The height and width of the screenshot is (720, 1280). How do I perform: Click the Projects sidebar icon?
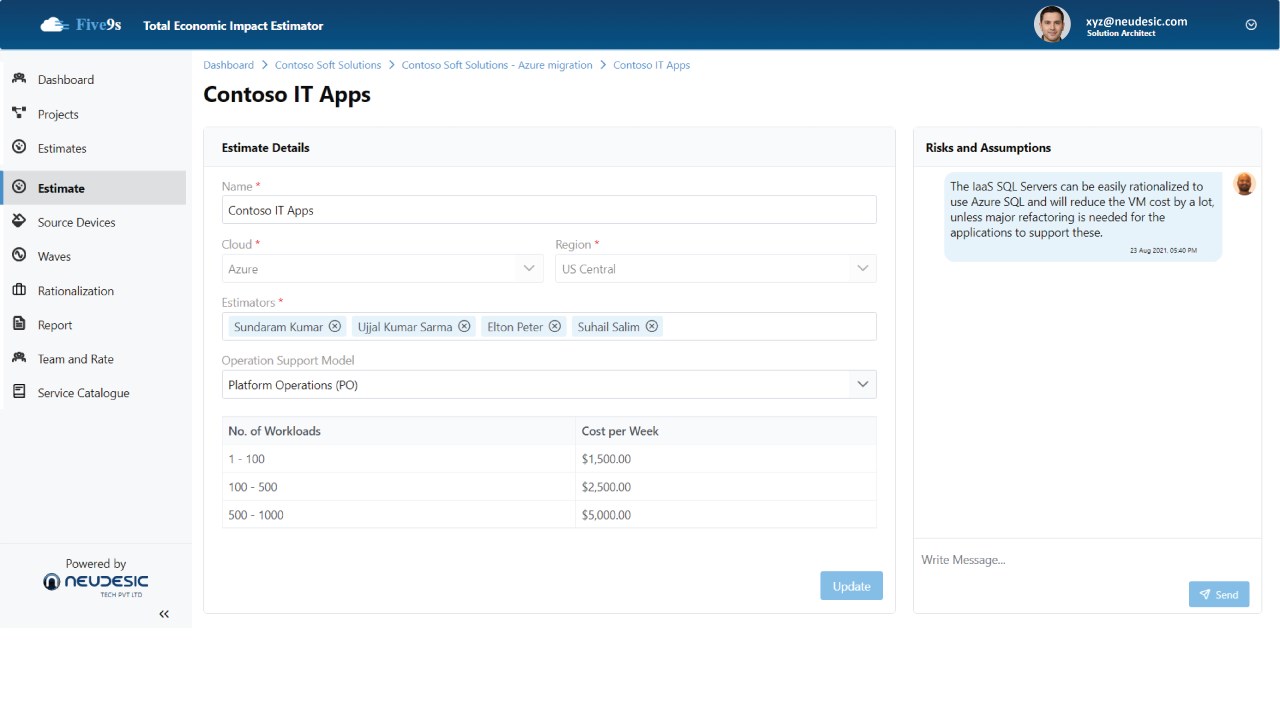[19, 113]
